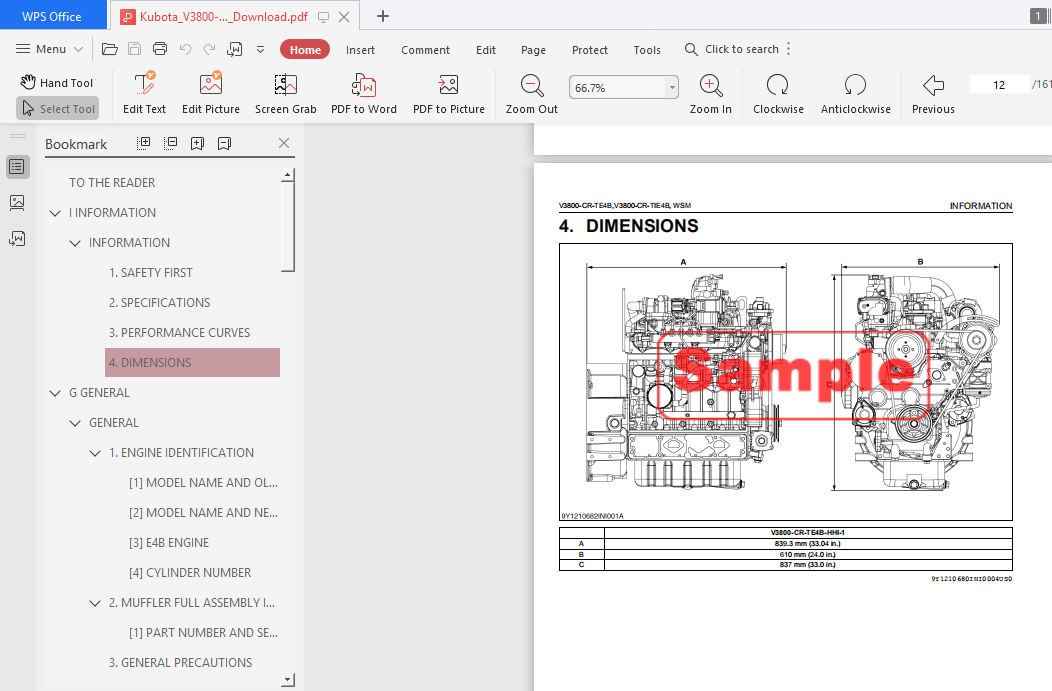Open the more options menu beside search
Viewport: 1052px width, 691px height.
[788, 49]
